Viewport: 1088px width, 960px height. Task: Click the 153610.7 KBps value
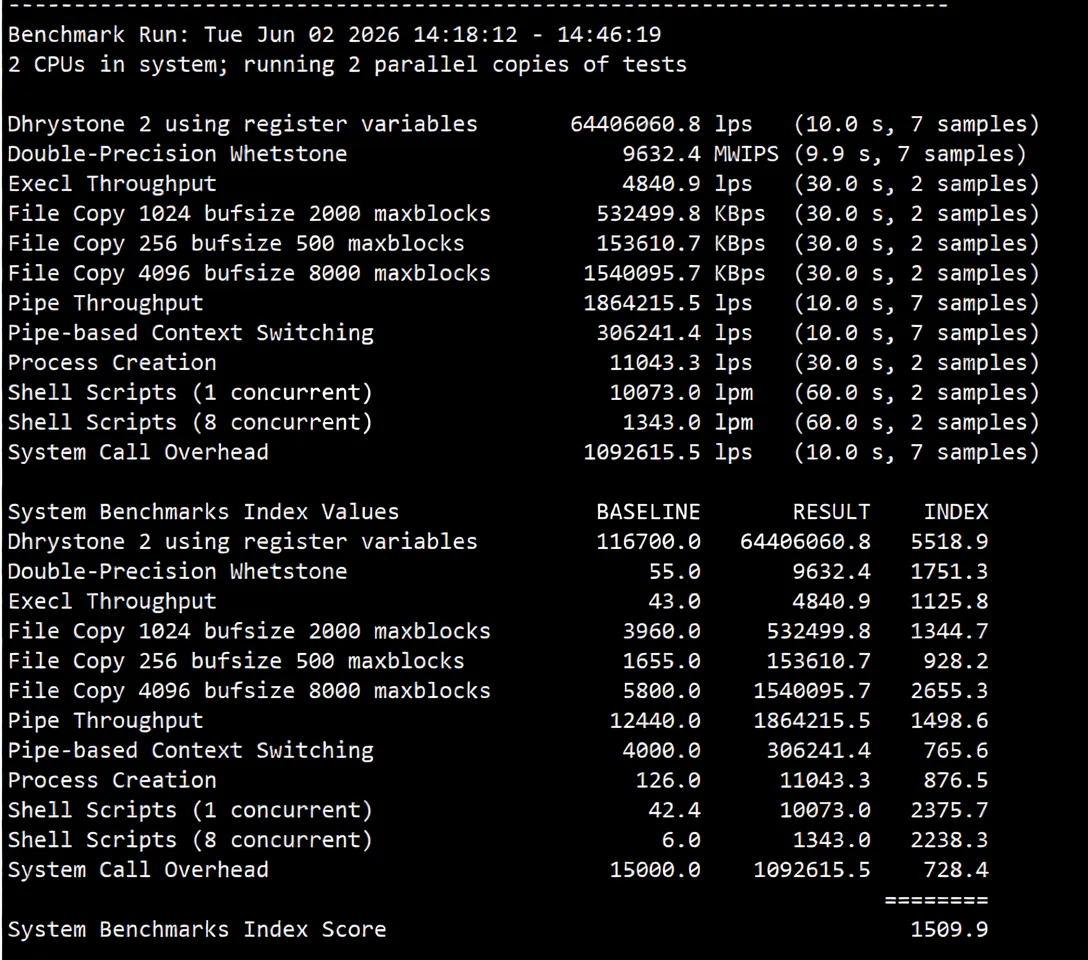click(x=681, y=243)
